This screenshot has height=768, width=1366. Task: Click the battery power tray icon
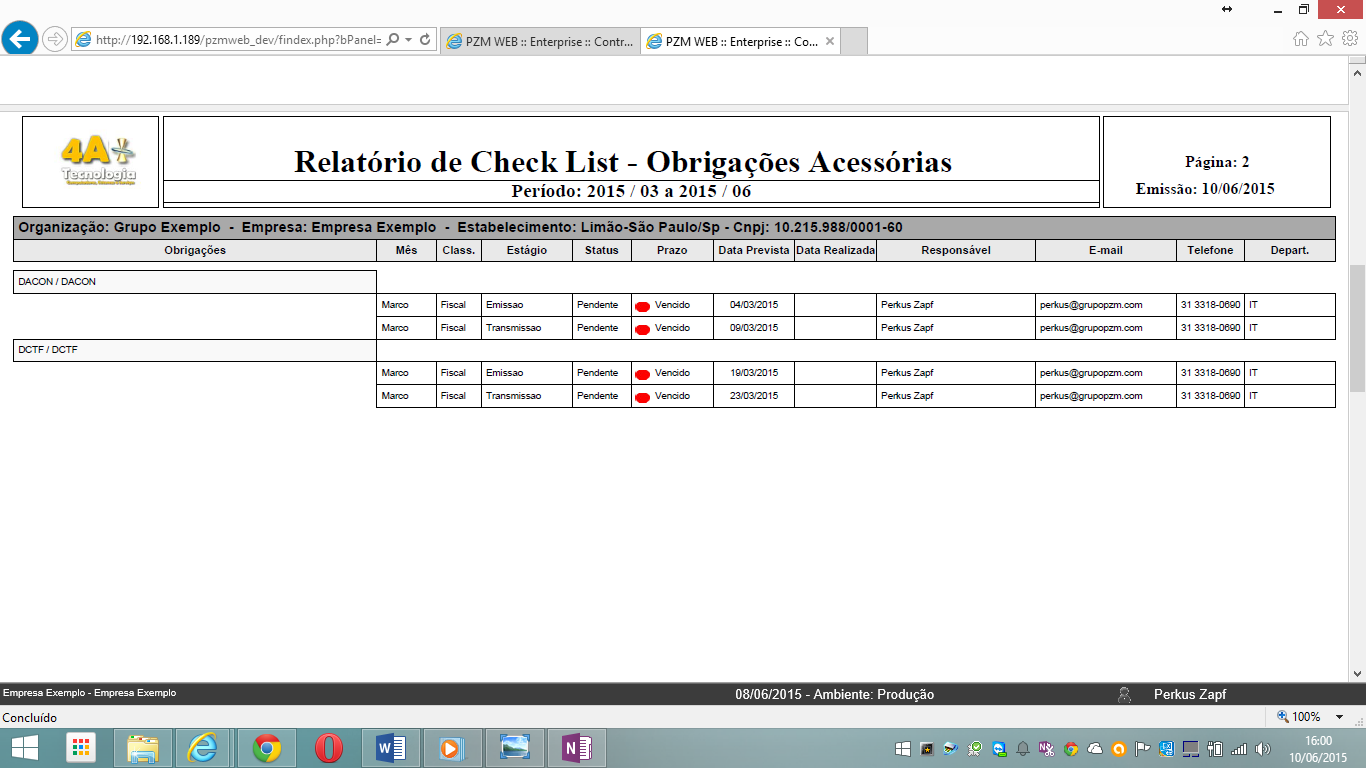click(1215, 748)
